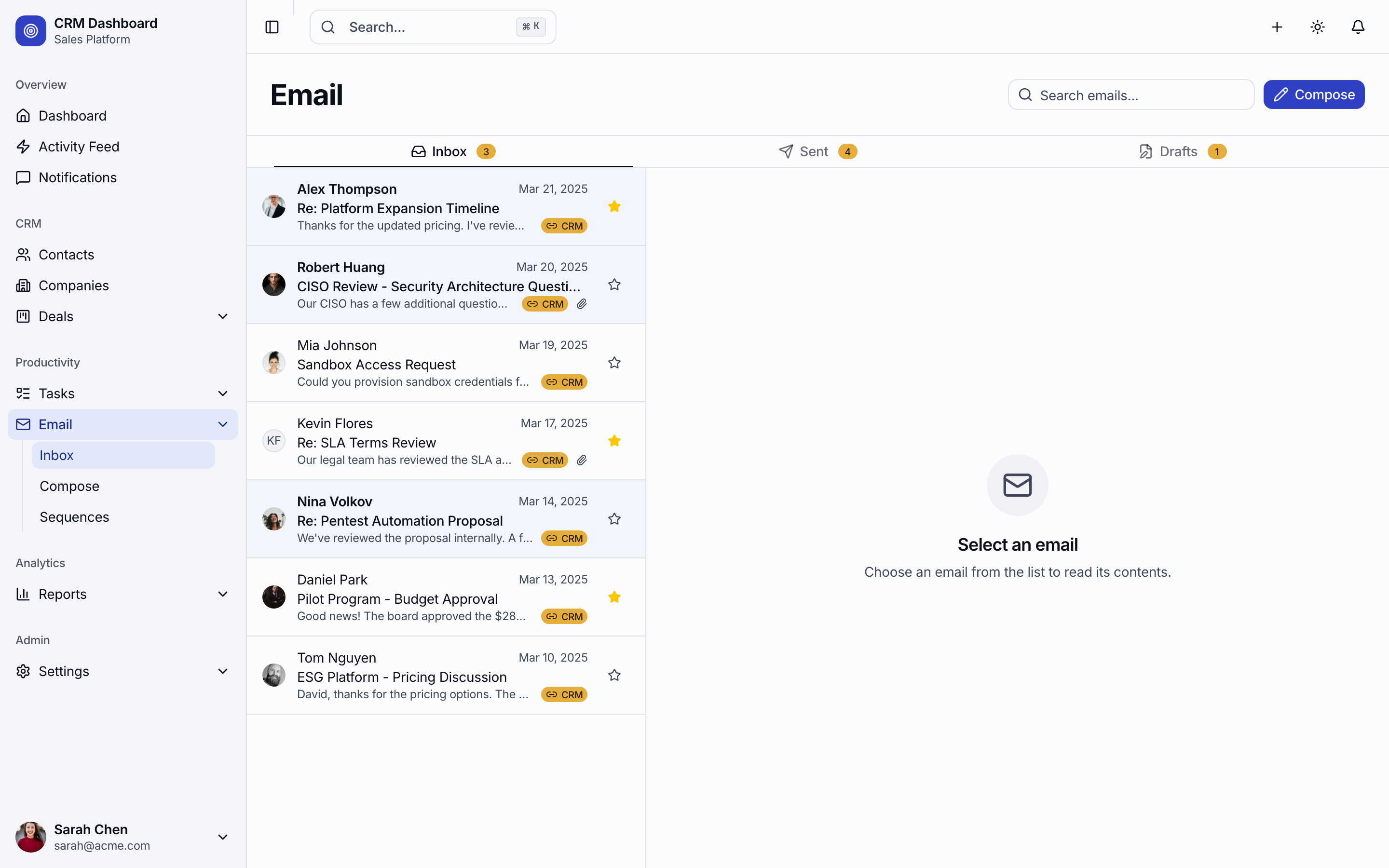
Task: Star Robert Huang's CISO Review email
Action: 614,284
